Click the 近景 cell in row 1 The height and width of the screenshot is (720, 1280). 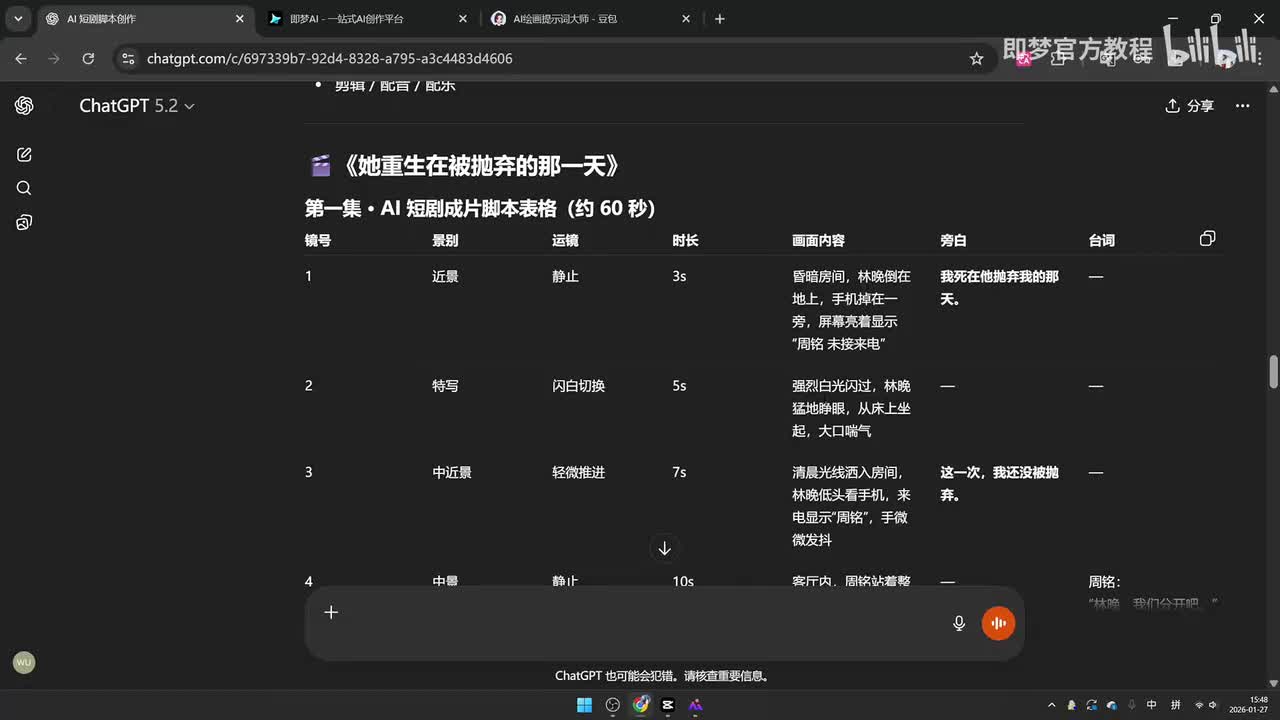tap(445, 276)
